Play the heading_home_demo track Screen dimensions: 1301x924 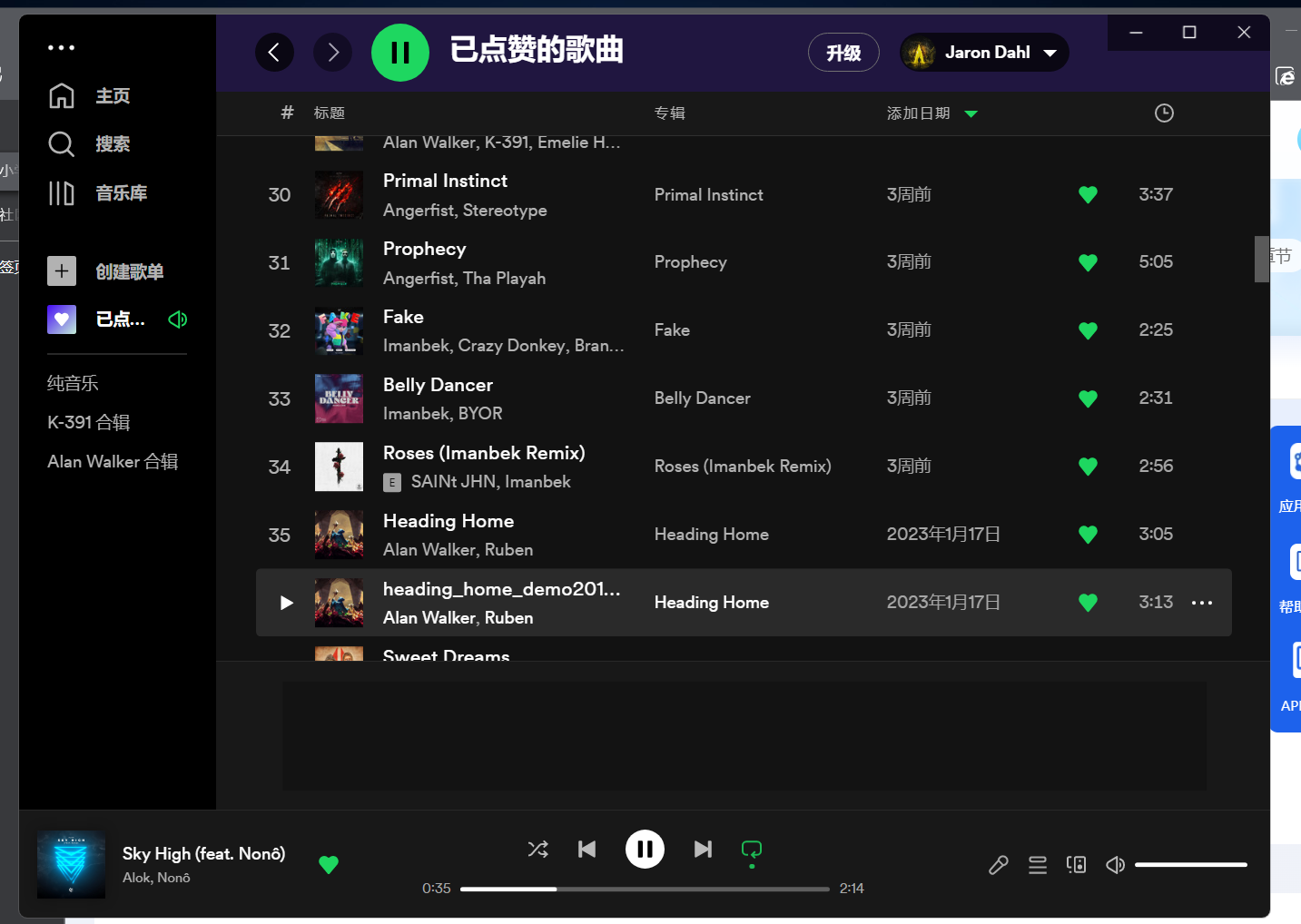click(x=286, y=603)
